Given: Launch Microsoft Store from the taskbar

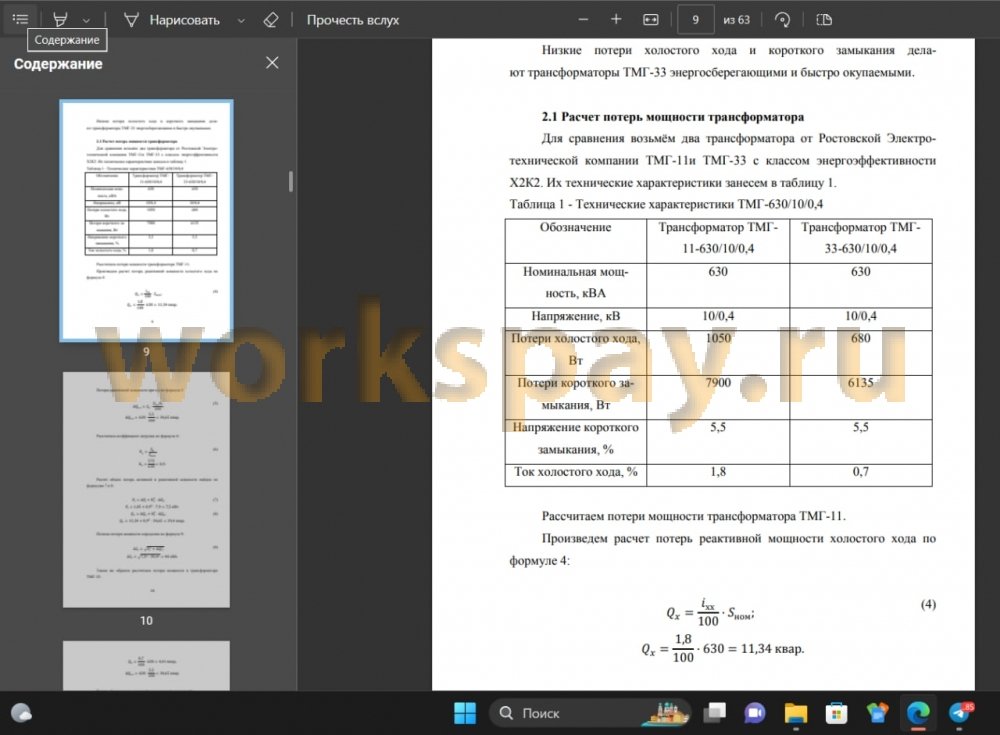Looking at the screenshot, I should point(836,713).
